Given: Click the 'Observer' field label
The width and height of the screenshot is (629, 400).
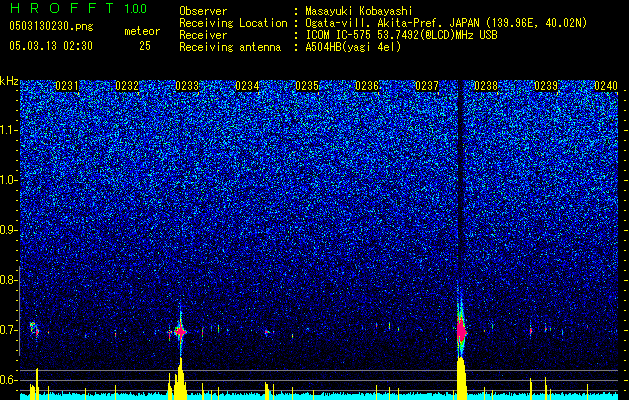Looking at the screenshot, I should point(203,11).
